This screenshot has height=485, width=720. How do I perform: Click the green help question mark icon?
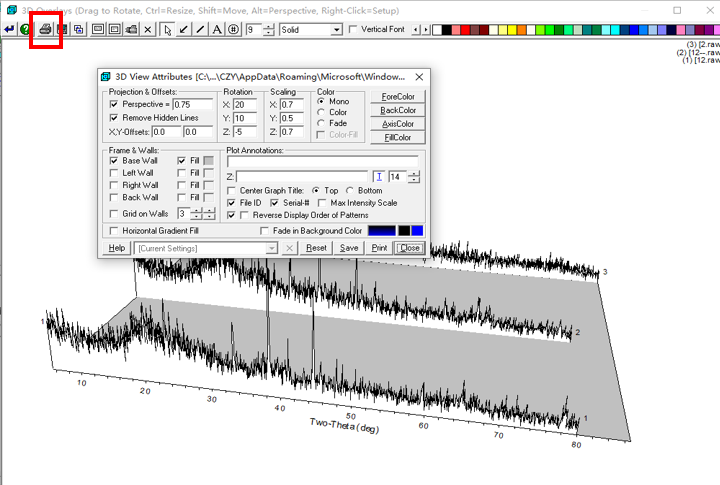coord(25,29)
